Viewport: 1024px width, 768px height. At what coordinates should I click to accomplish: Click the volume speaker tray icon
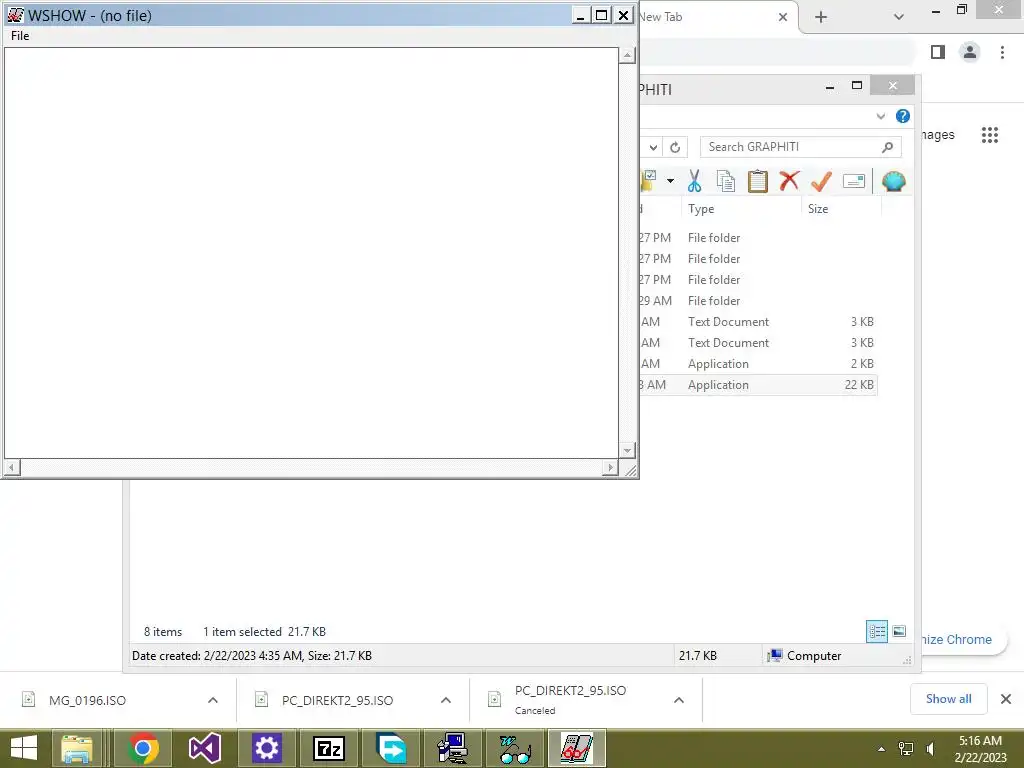[x=931, y=749]
